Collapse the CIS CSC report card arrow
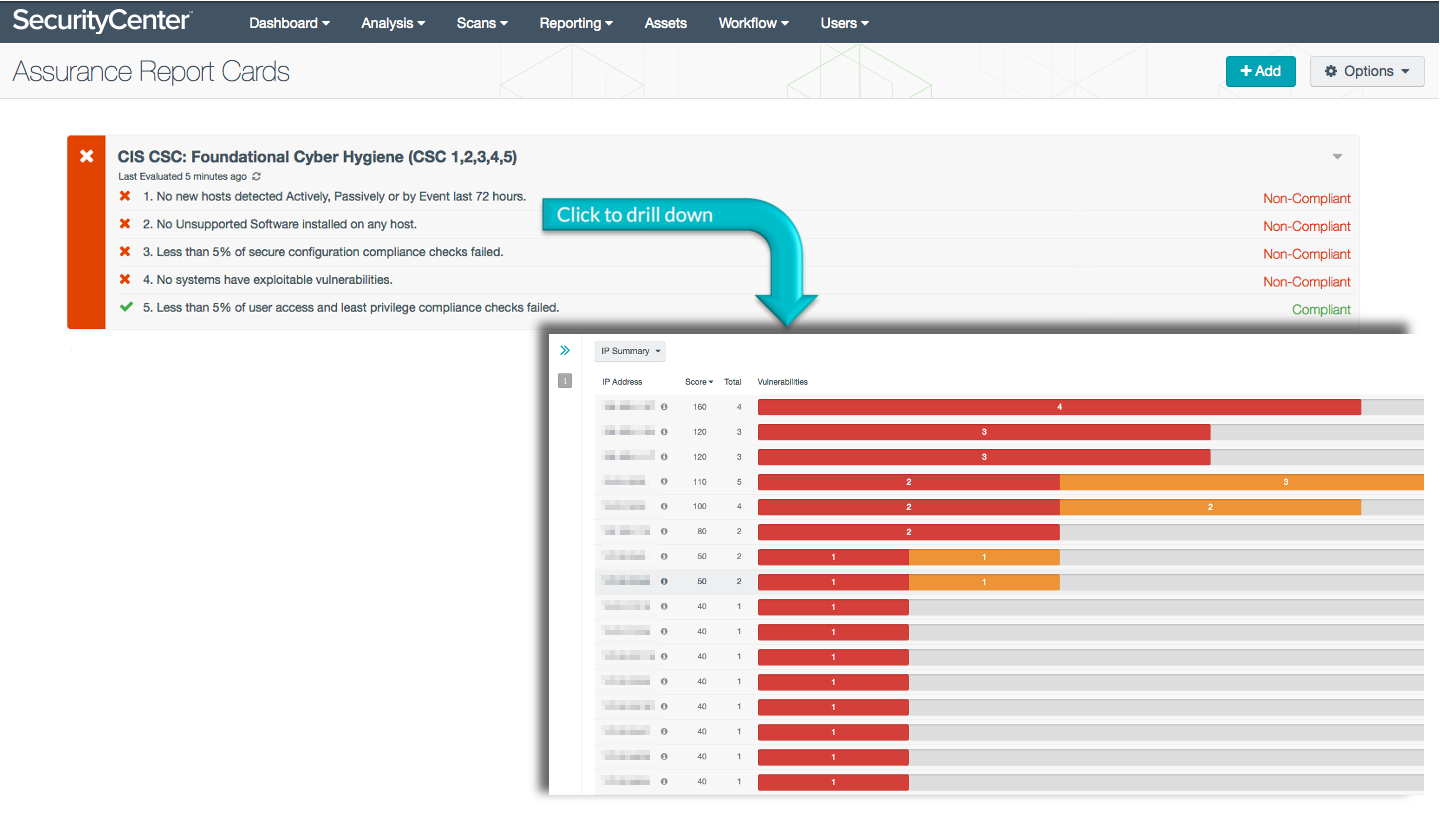 1337,157
